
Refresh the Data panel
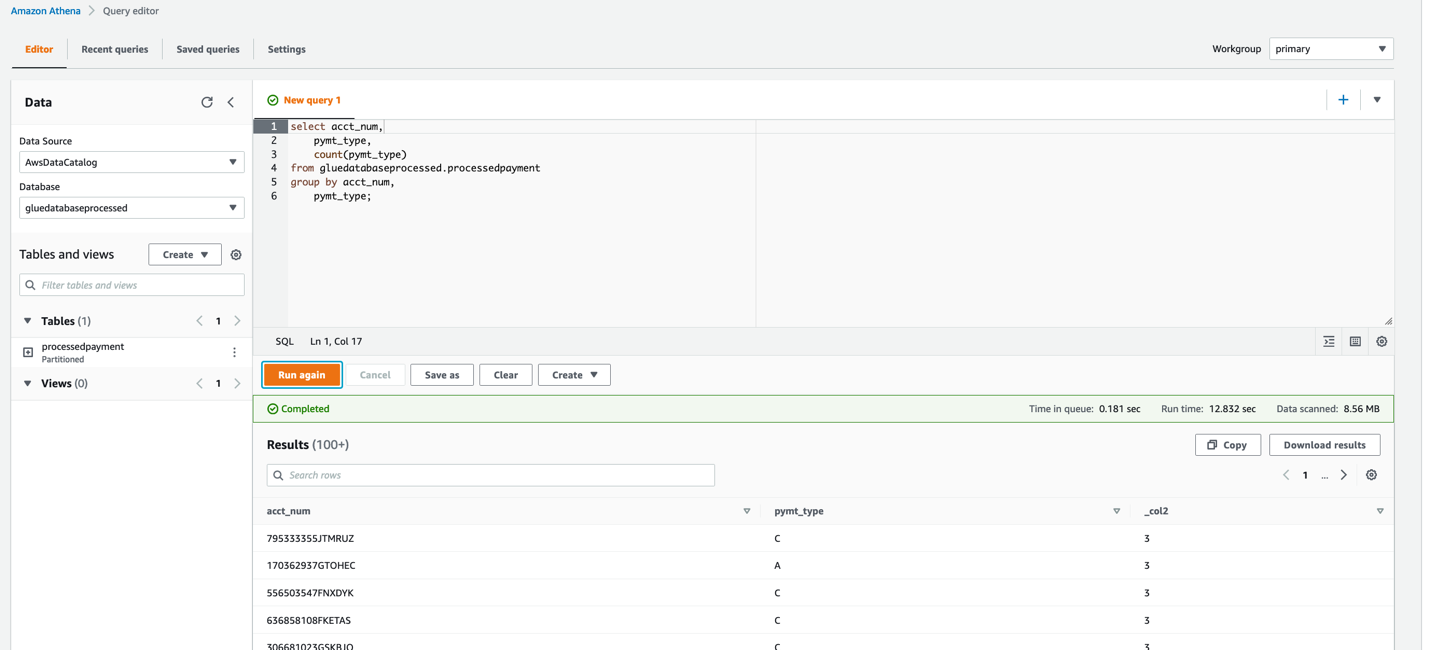pos(207,102)
